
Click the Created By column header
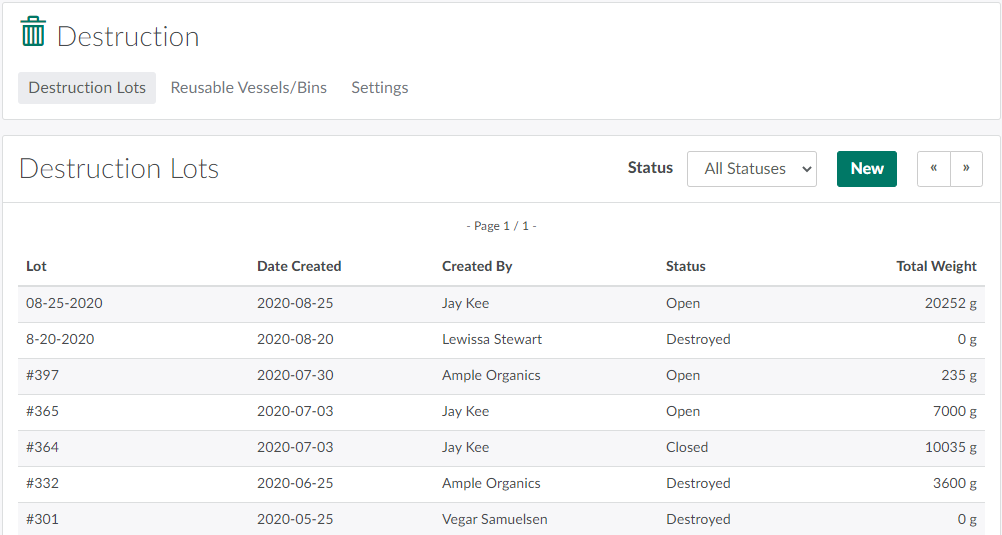[477, 266]
